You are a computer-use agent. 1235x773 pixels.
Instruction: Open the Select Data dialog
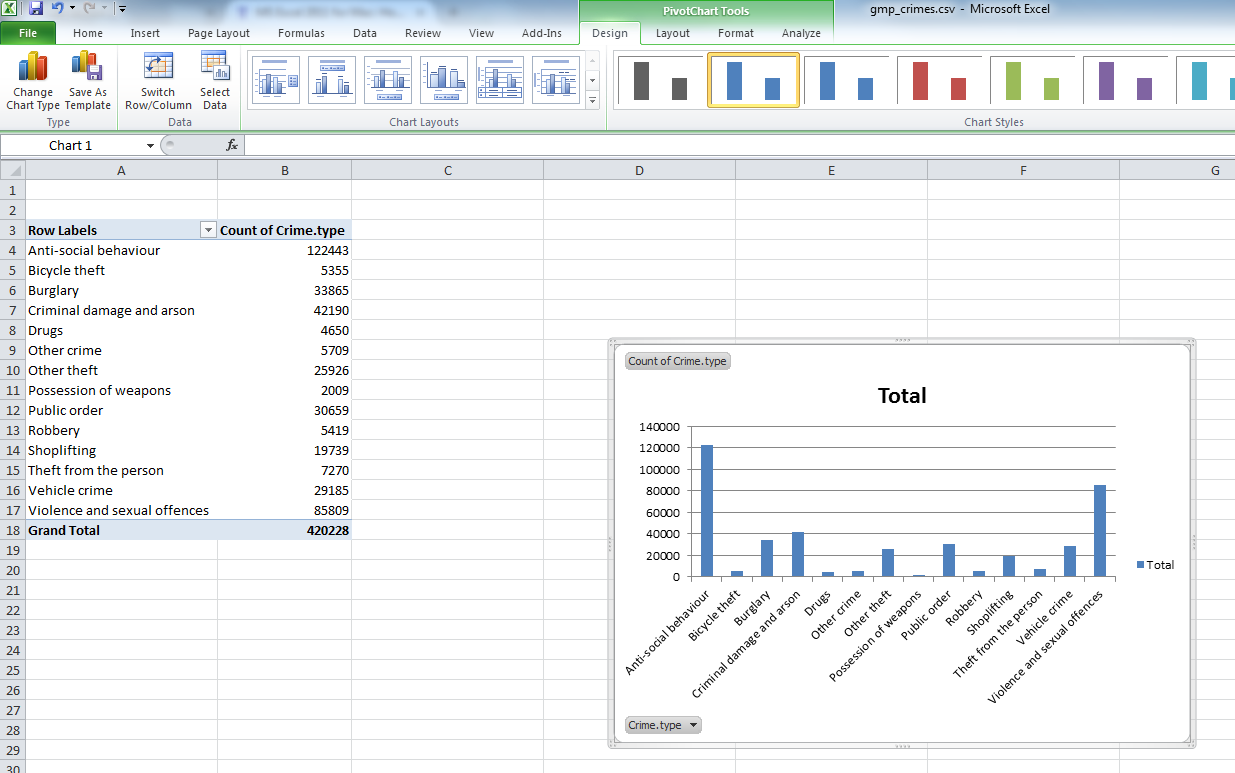[214, 67]
